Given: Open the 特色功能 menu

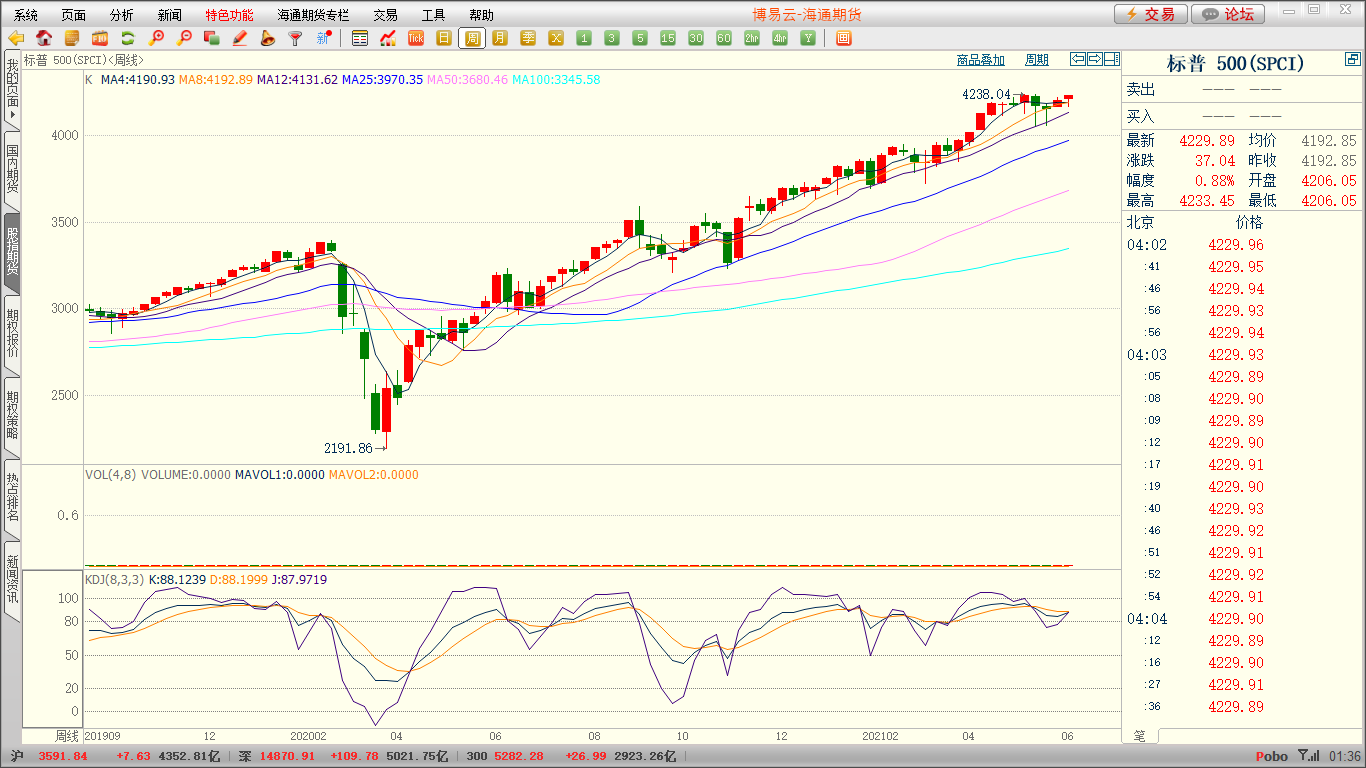Looking at the screenshot, I should coord(229,15).
